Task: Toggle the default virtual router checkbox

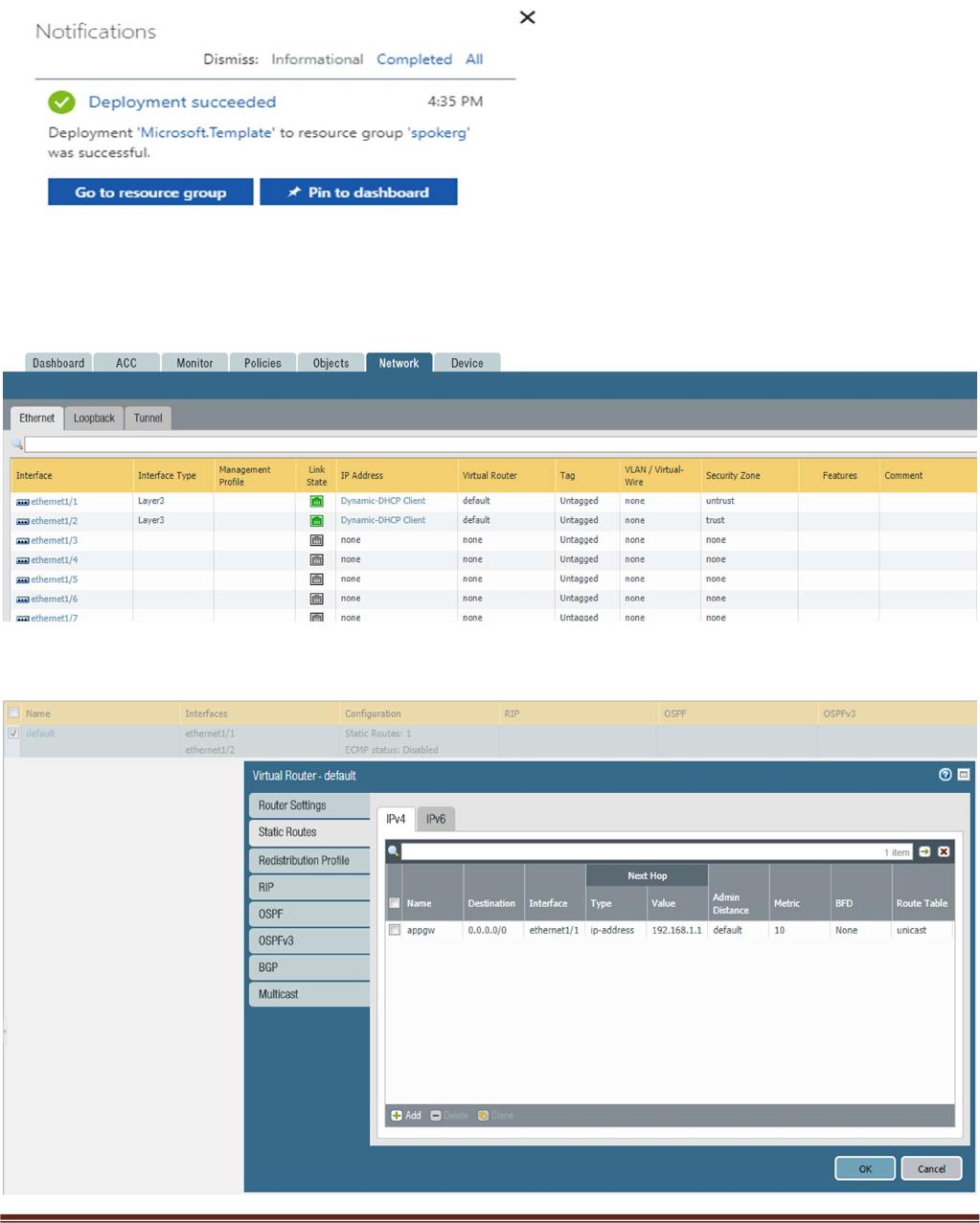Action: [13, 734]
